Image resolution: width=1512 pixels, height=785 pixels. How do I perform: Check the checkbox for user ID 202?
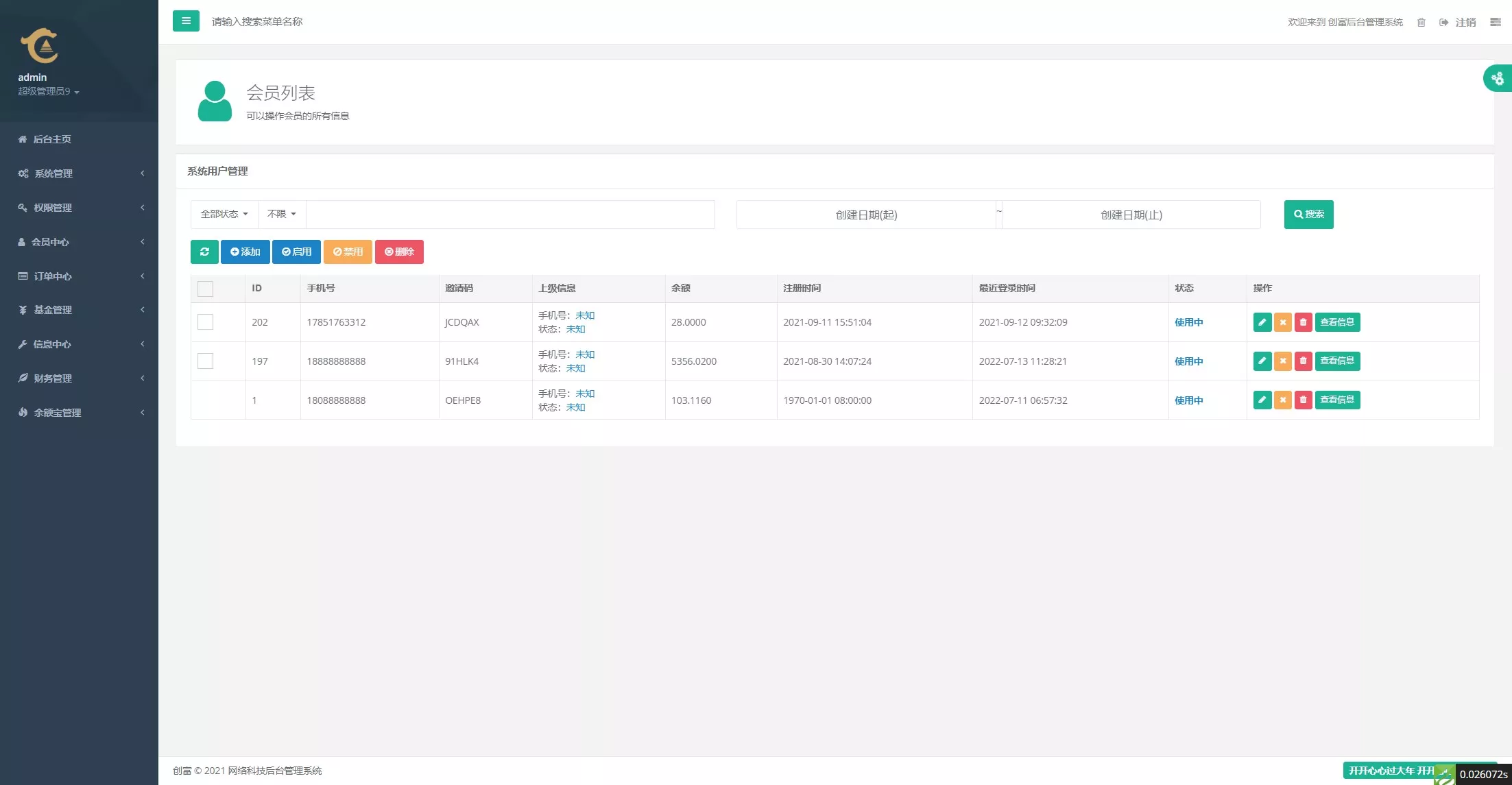[x=205, y=322]
